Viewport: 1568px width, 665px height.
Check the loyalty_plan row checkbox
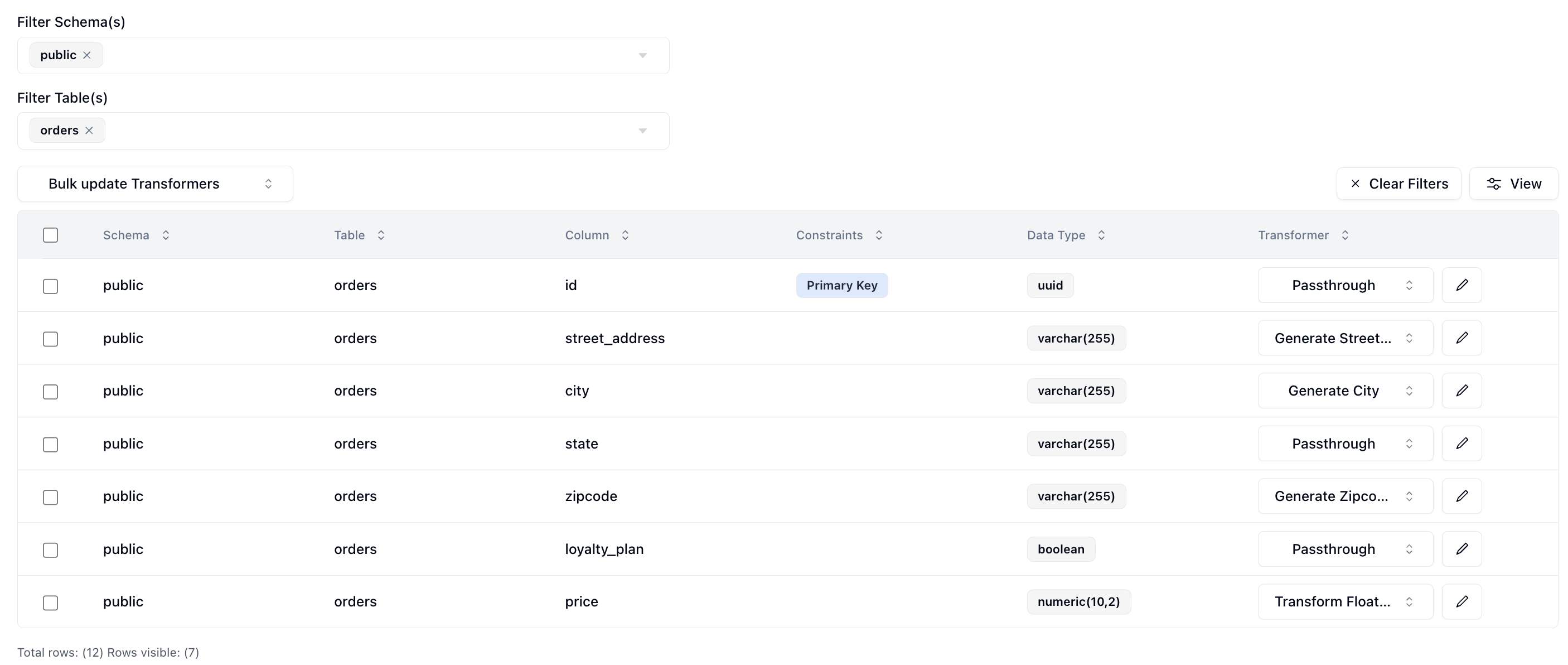click(51, 550)
